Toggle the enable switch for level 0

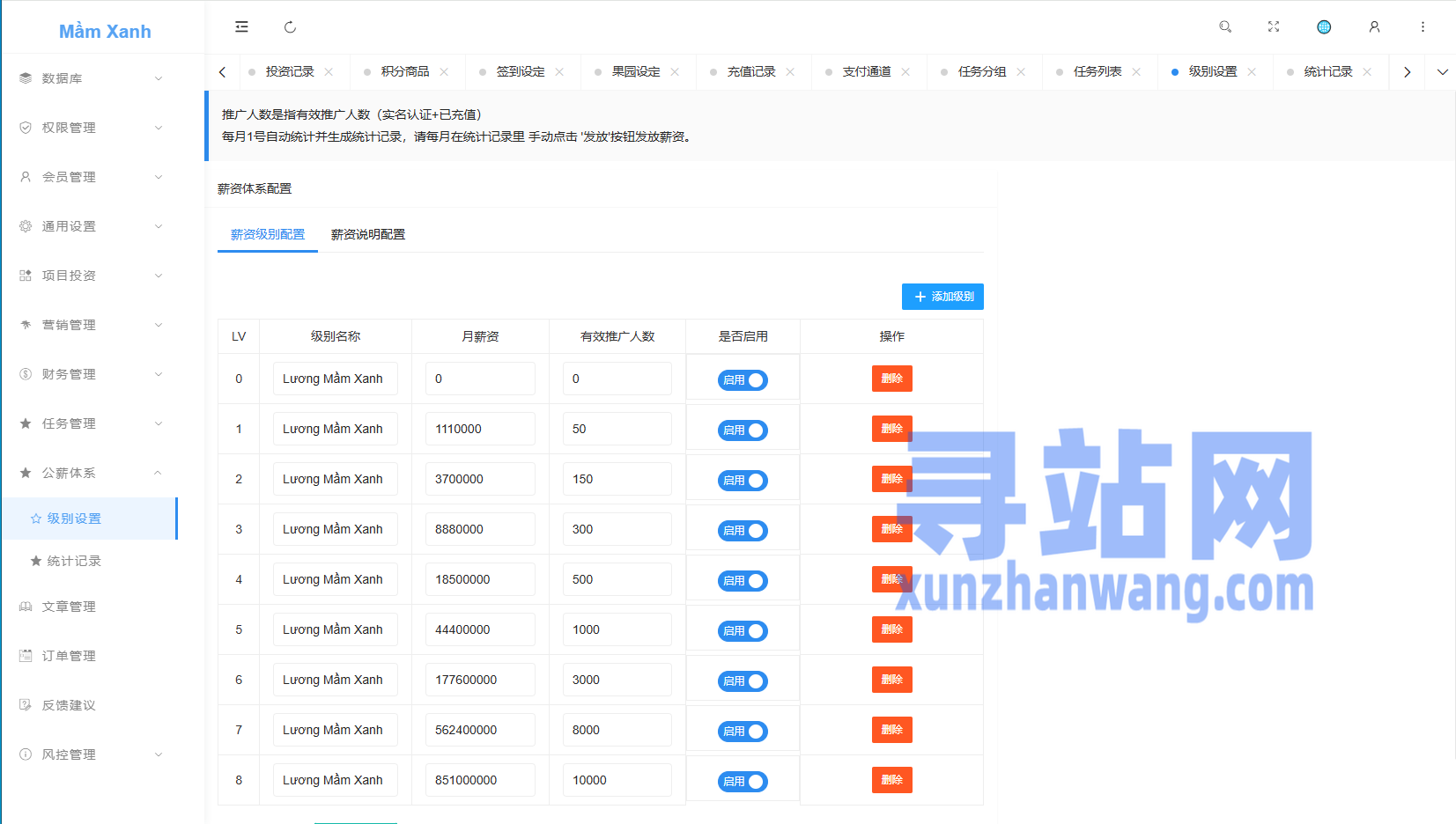743,380
